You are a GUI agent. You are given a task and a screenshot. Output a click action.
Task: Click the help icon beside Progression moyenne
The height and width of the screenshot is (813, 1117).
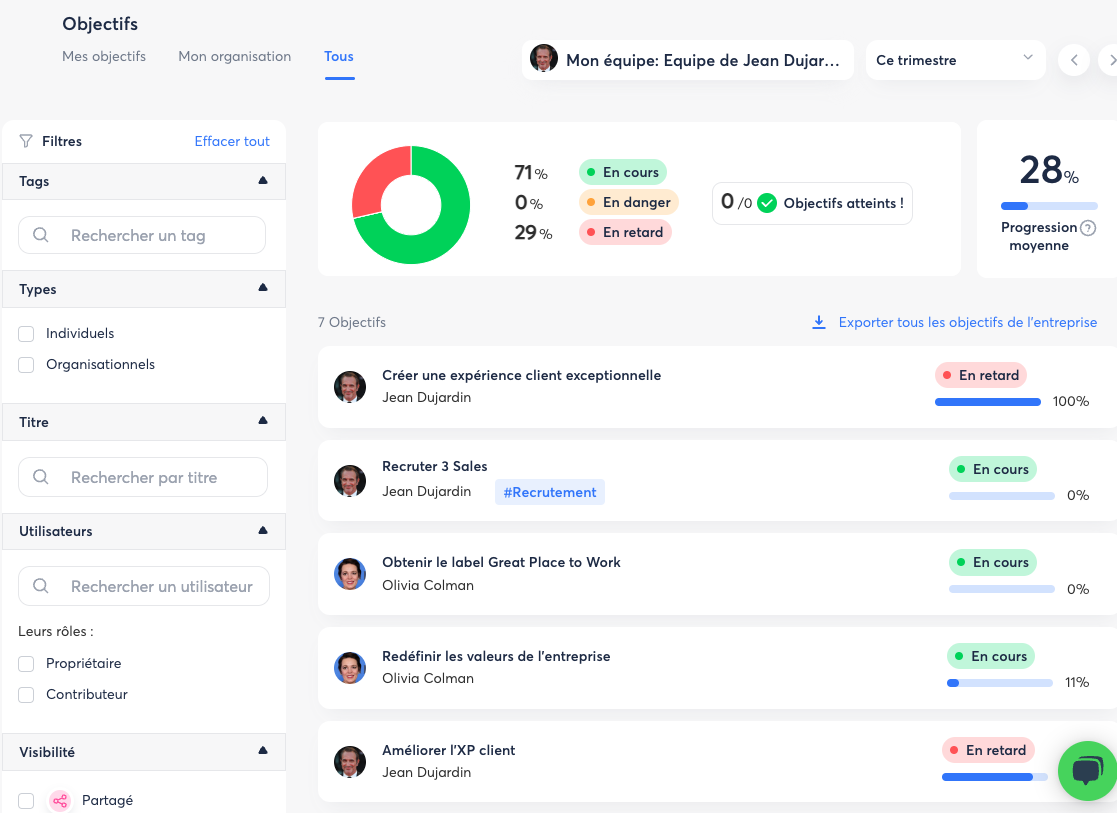pos(1089,228)
